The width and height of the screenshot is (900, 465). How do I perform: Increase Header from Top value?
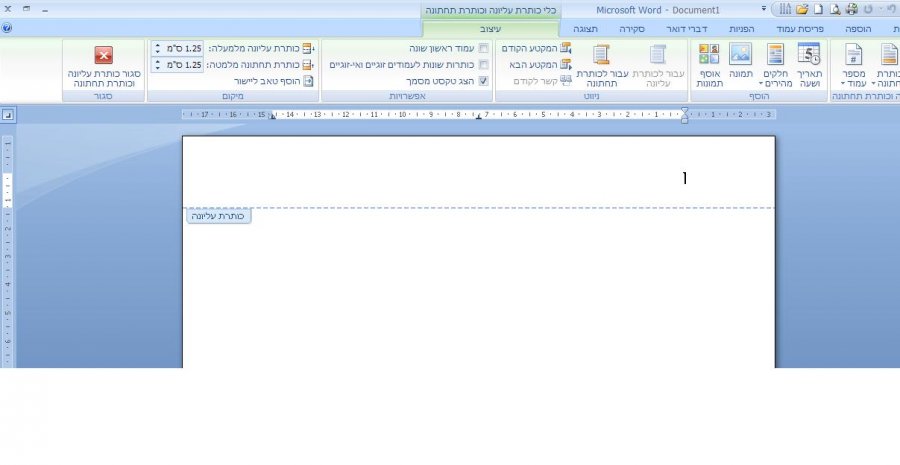(x=158, y=45)
